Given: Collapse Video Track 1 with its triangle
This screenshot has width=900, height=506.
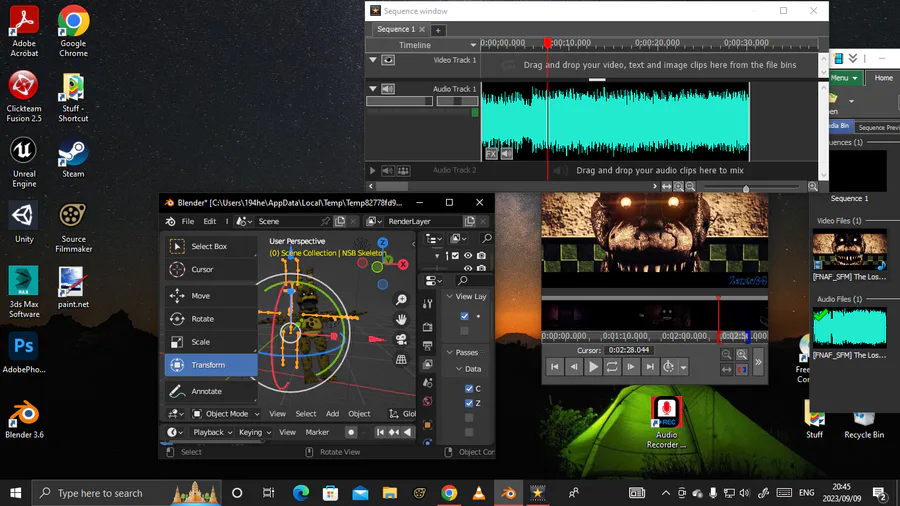Looking at the screenshot, I should 373,60.
